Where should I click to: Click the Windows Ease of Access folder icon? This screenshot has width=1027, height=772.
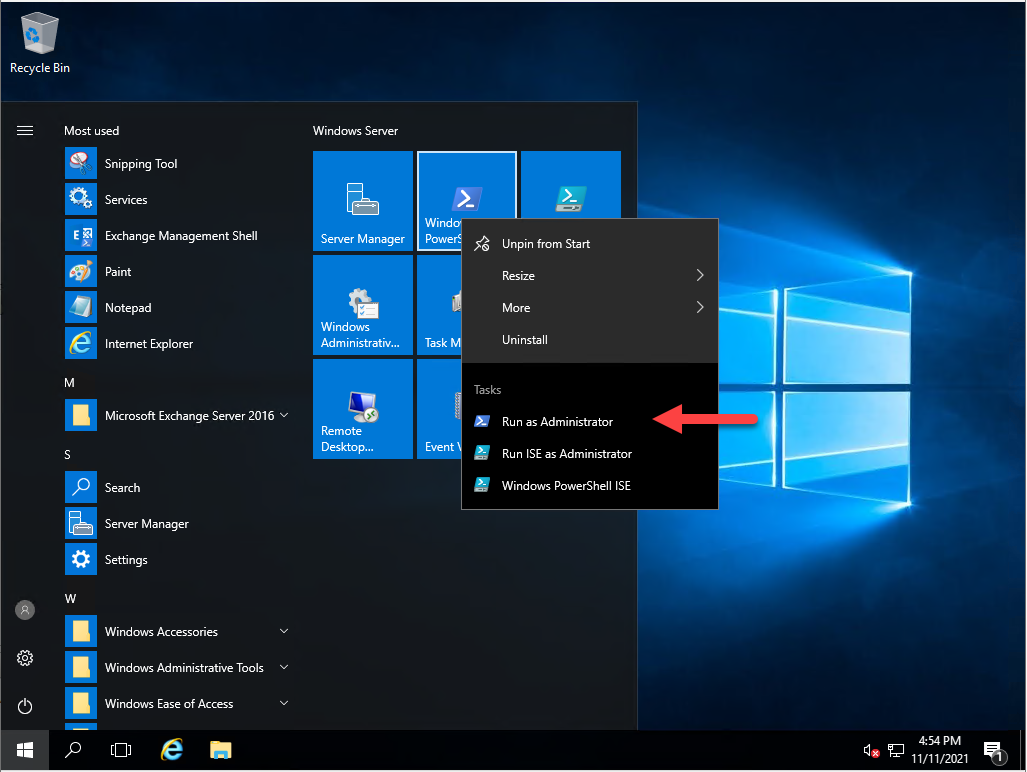81,704
